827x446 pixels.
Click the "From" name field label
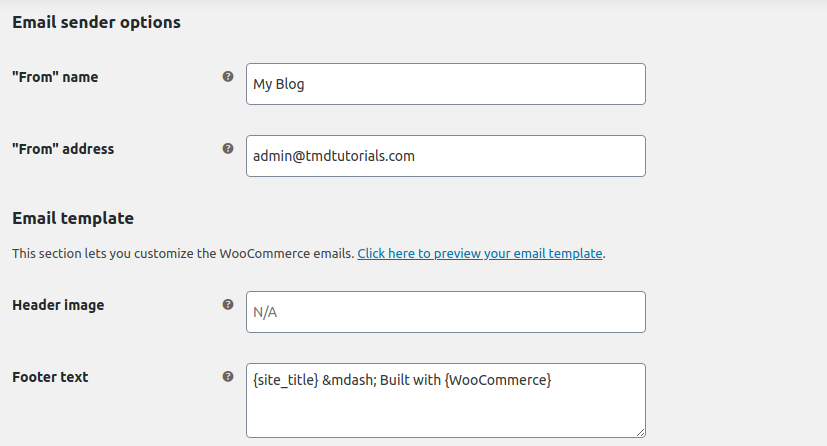pos(55,77)
